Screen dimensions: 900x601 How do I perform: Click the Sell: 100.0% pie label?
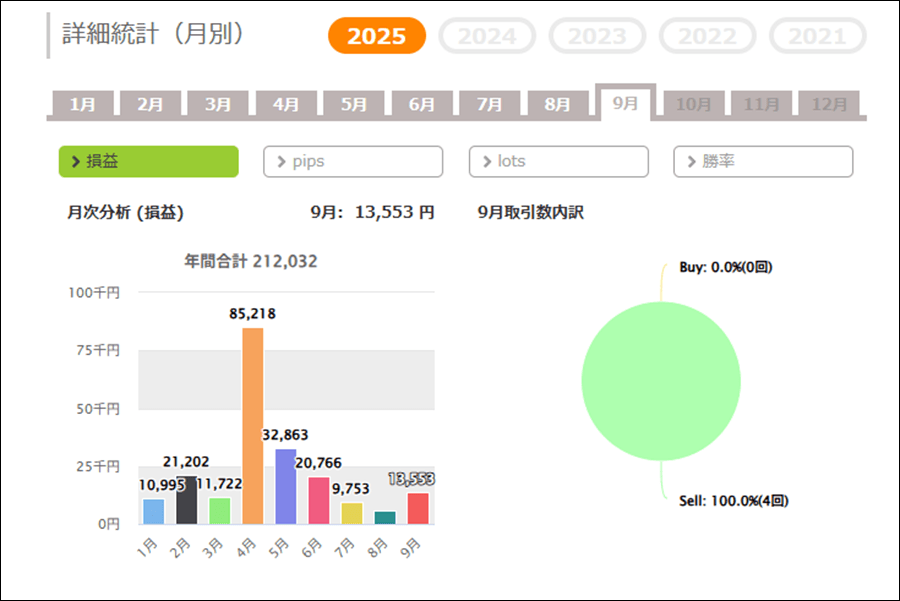733,500
